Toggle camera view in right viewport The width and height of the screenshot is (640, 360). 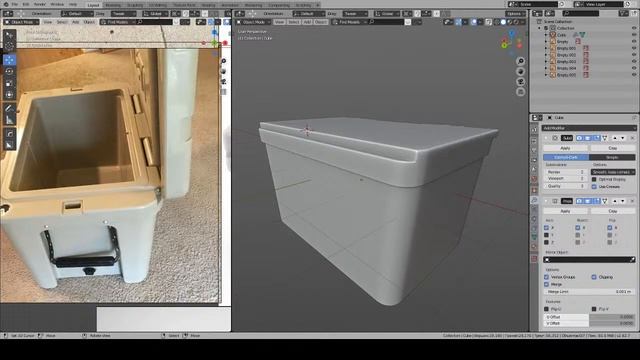[520, 82]
